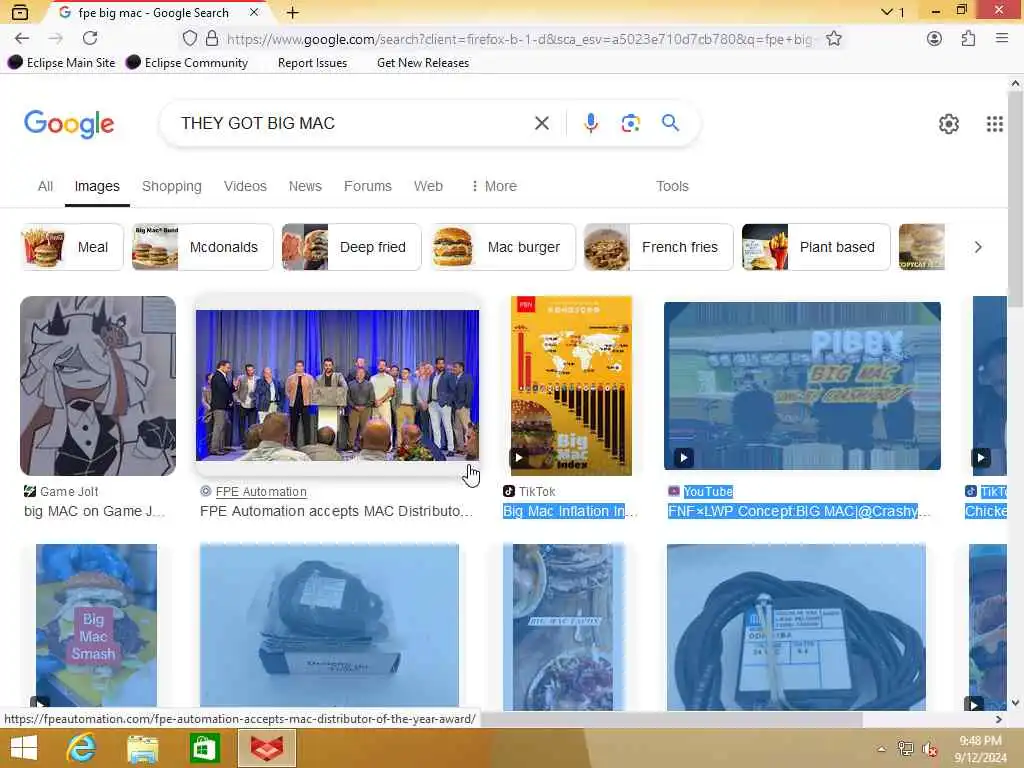The height and width of the screenshot is (768, 1024).
Task: Open the Big Mac Smash video thumbnail
Action: (x=97, y=627)
